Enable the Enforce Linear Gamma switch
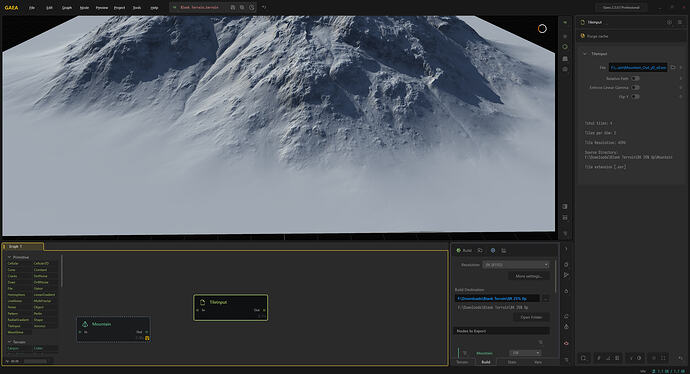The width and height of the screenshot is (690, 374). (635, 87)
